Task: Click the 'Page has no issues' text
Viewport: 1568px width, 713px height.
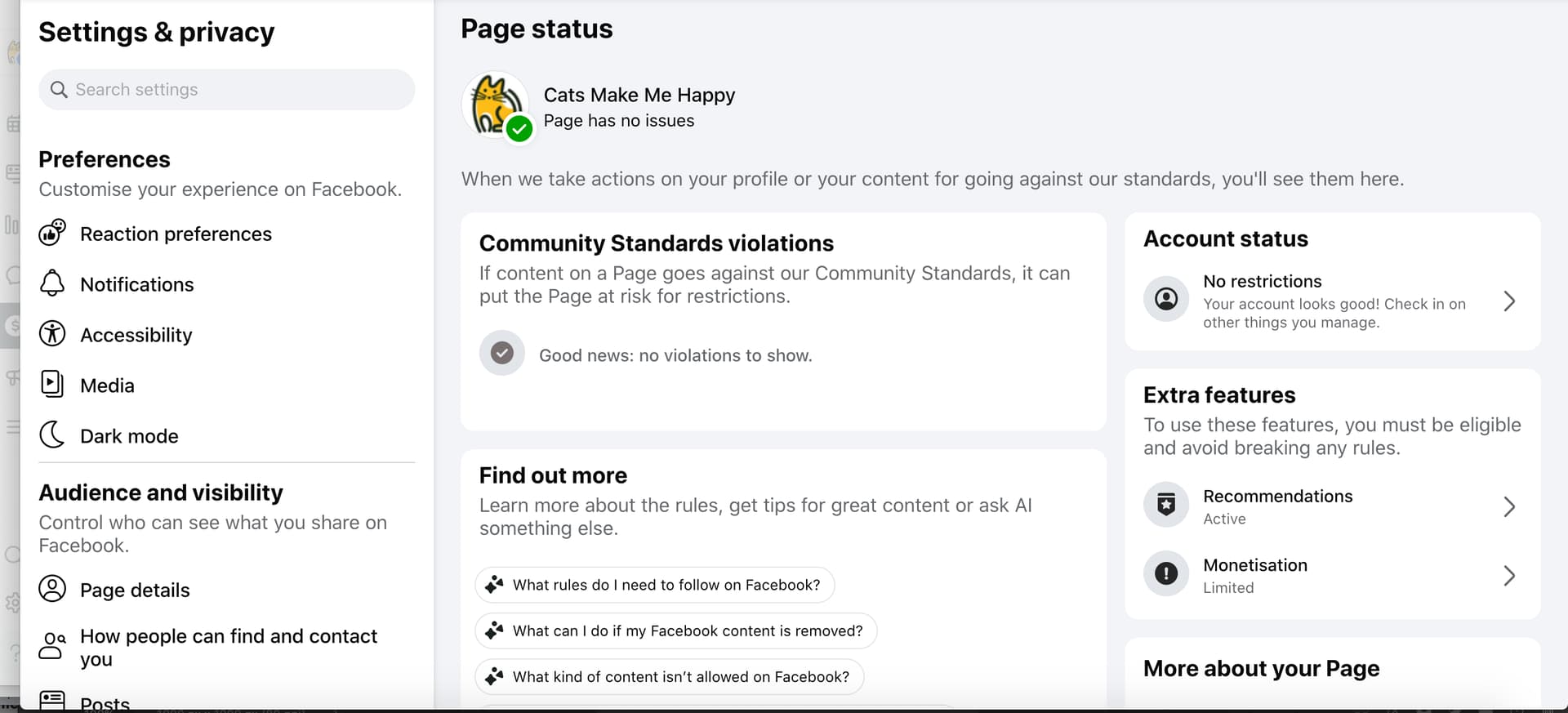Action: 619,120
